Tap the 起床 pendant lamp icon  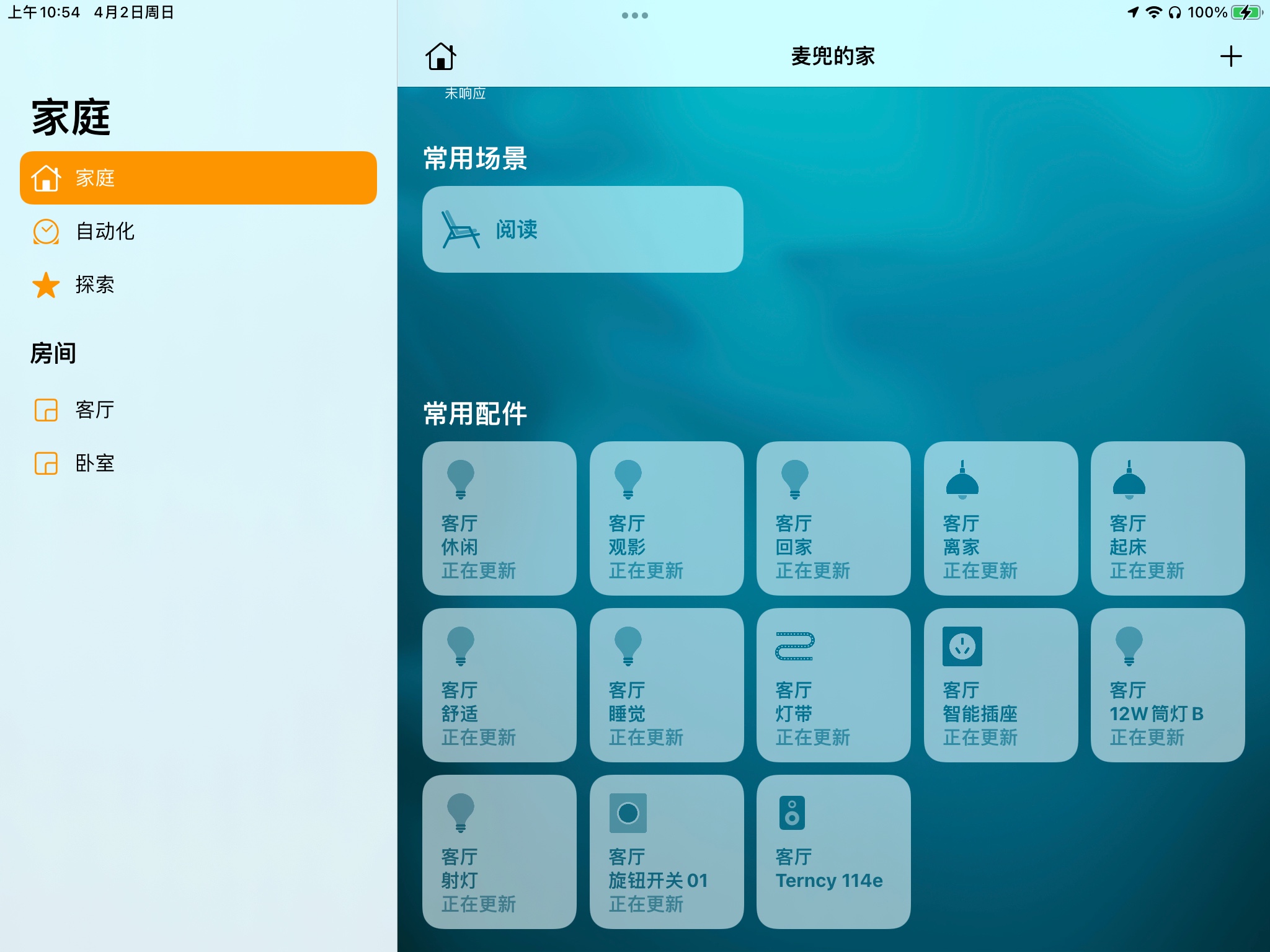click(x=1129, y=480)
